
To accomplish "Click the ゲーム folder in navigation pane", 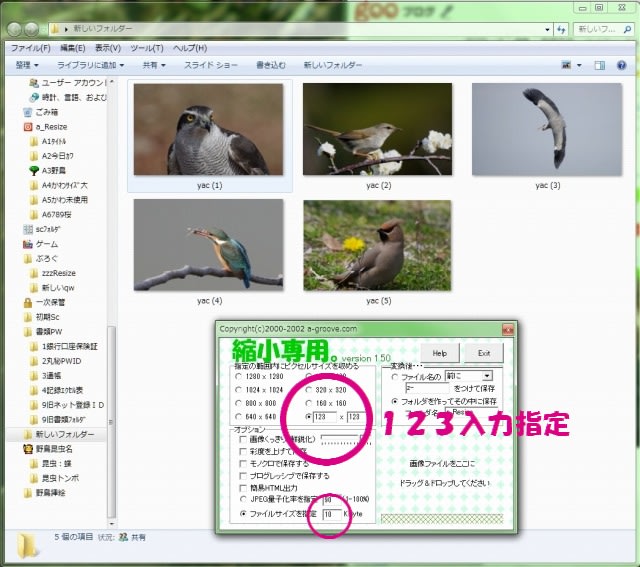I will (46, 243).
